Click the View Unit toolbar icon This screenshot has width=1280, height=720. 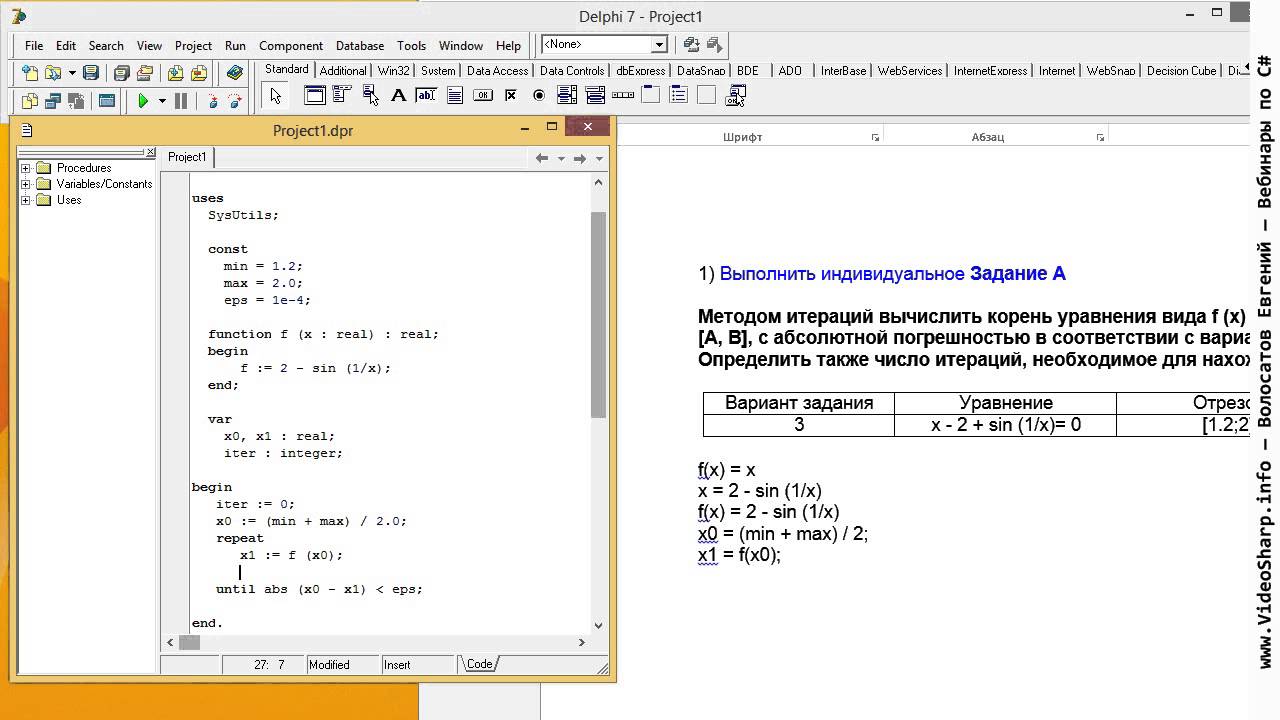pos(30,100)
